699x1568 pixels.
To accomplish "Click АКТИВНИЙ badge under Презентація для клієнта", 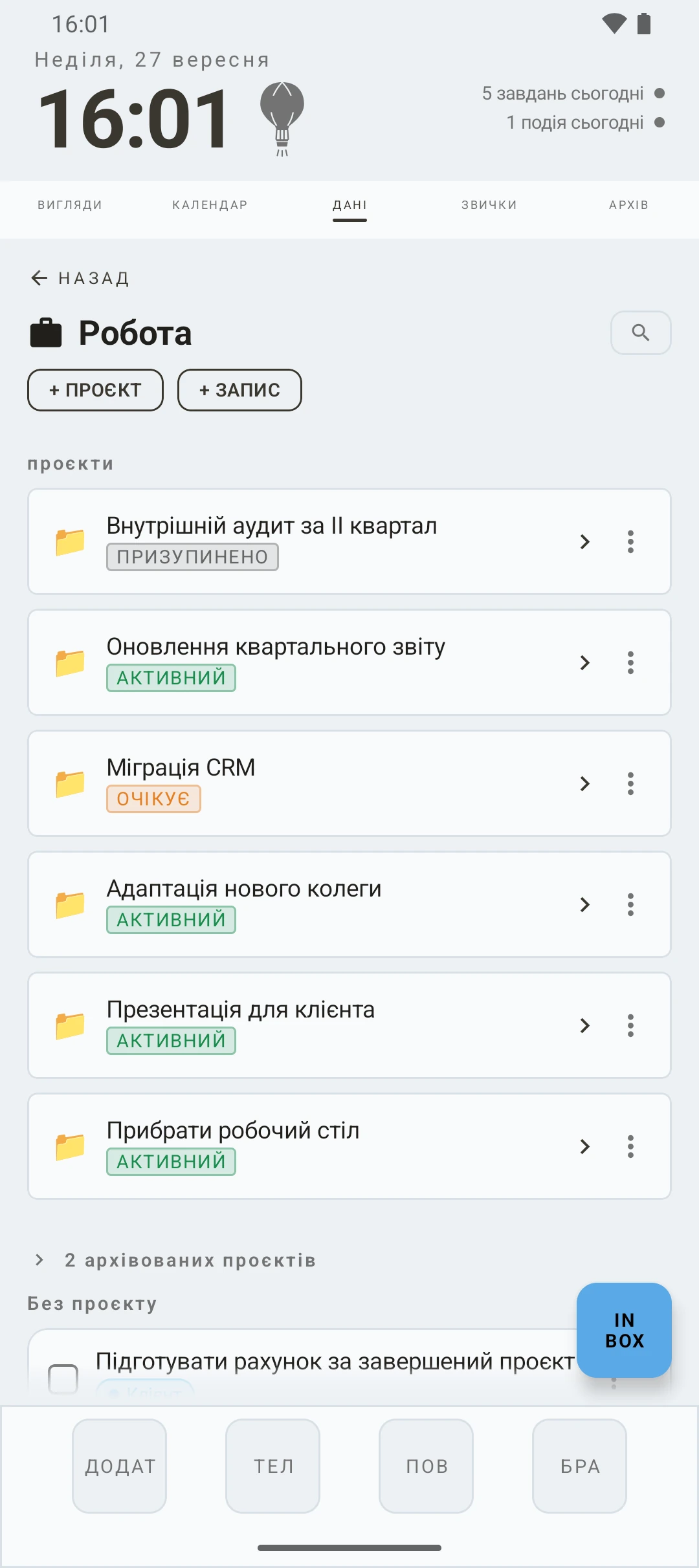I will tap(171, 1041).
